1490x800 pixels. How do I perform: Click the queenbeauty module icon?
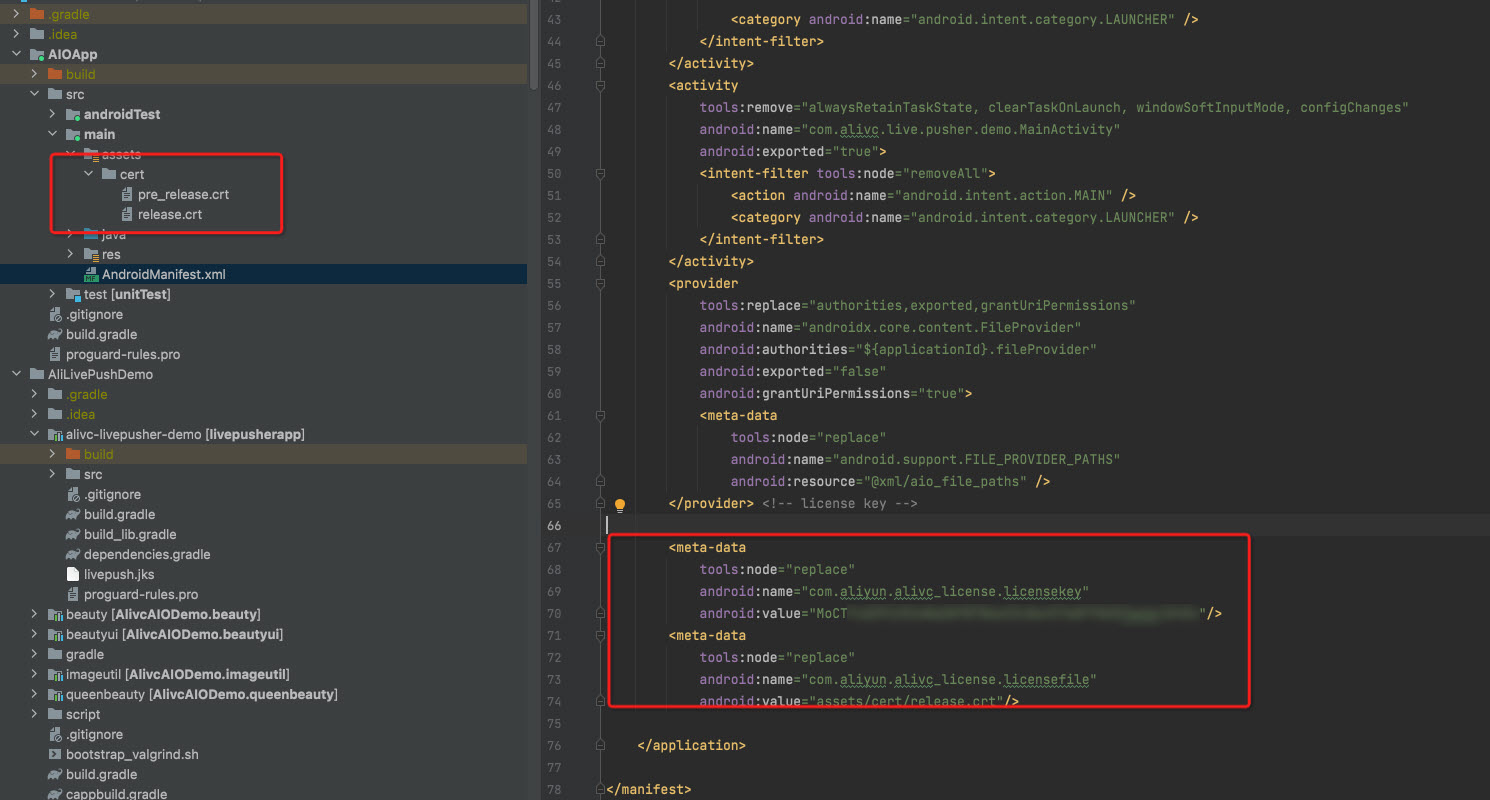(55, 694)
